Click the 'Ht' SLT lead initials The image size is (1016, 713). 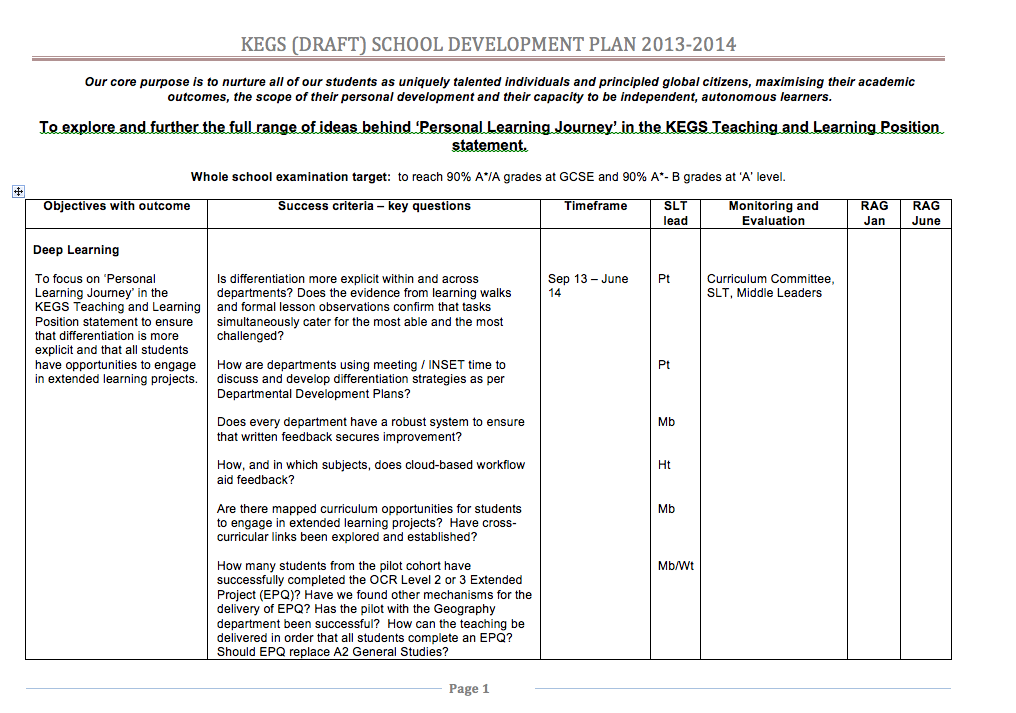click(664, 465)
